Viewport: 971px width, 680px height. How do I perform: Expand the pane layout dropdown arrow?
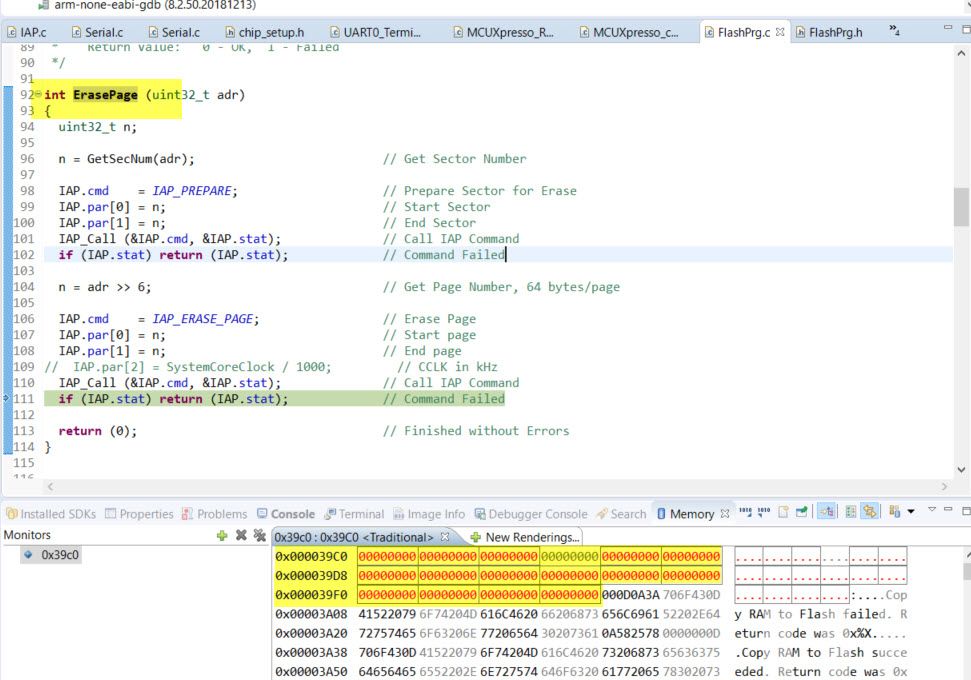tap(910, 513)
